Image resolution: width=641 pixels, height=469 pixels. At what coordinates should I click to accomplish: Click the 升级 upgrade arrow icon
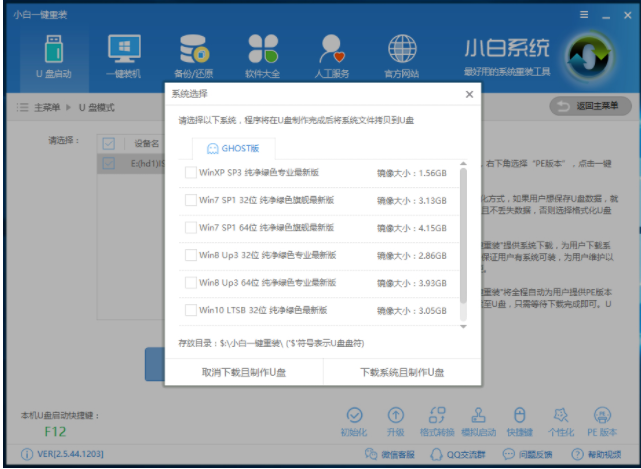coord(396,415)
